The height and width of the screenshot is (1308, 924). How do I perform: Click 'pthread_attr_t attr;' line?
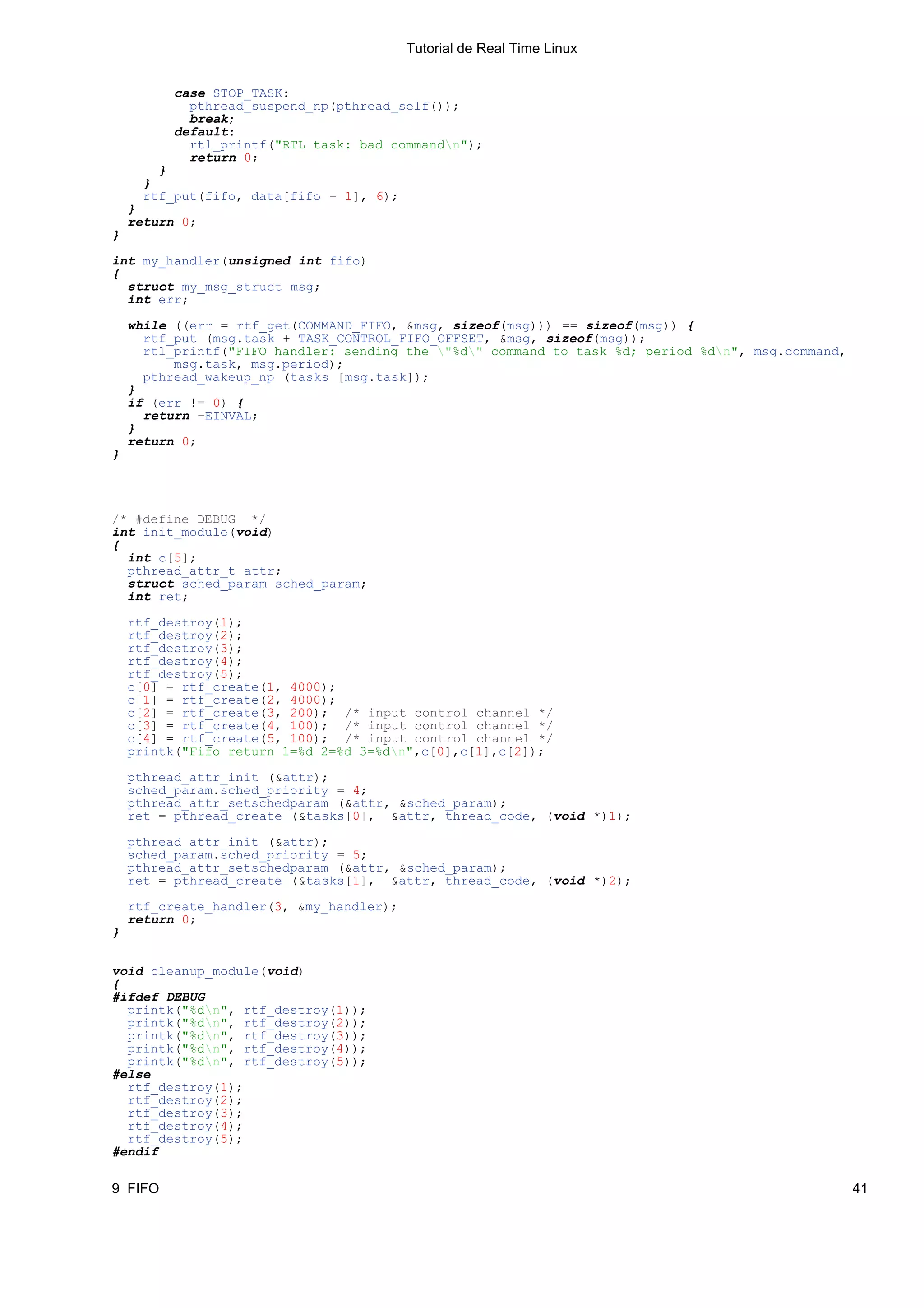point(204,571)
